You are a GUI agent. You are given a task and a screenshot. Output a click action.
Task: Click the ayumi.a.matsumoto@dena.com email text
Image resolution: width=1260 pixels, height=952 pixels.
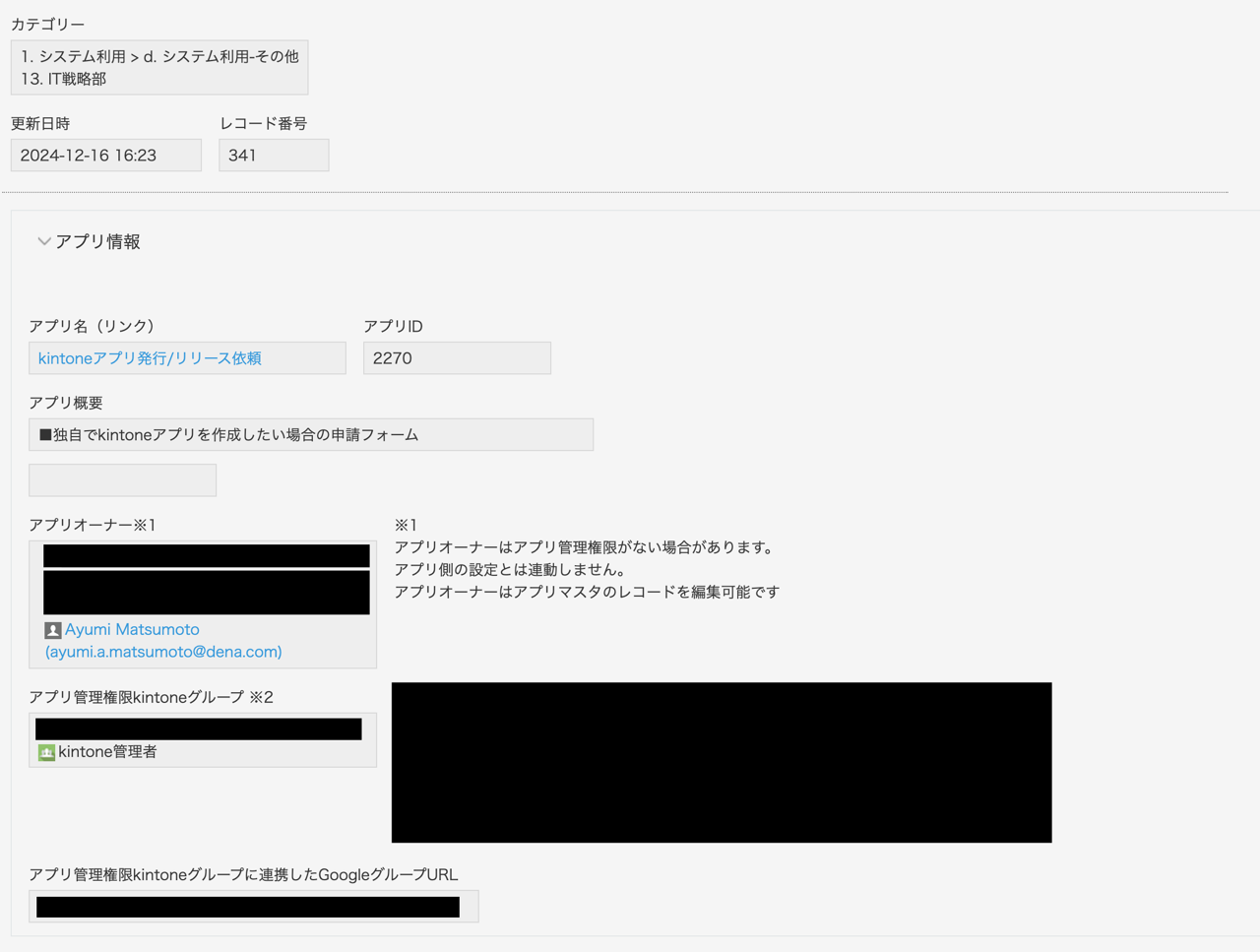tap(163, 652)
